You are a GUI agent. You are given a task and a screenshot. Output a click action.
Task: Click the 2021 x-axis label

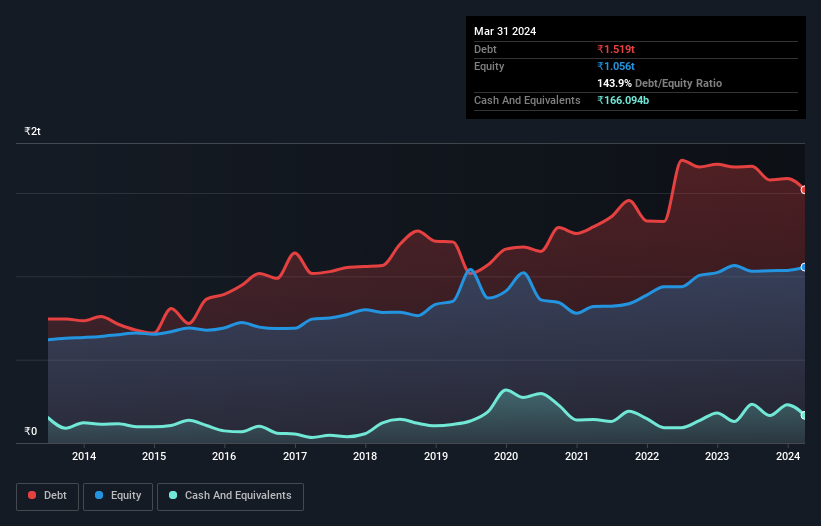click(576, 456)
